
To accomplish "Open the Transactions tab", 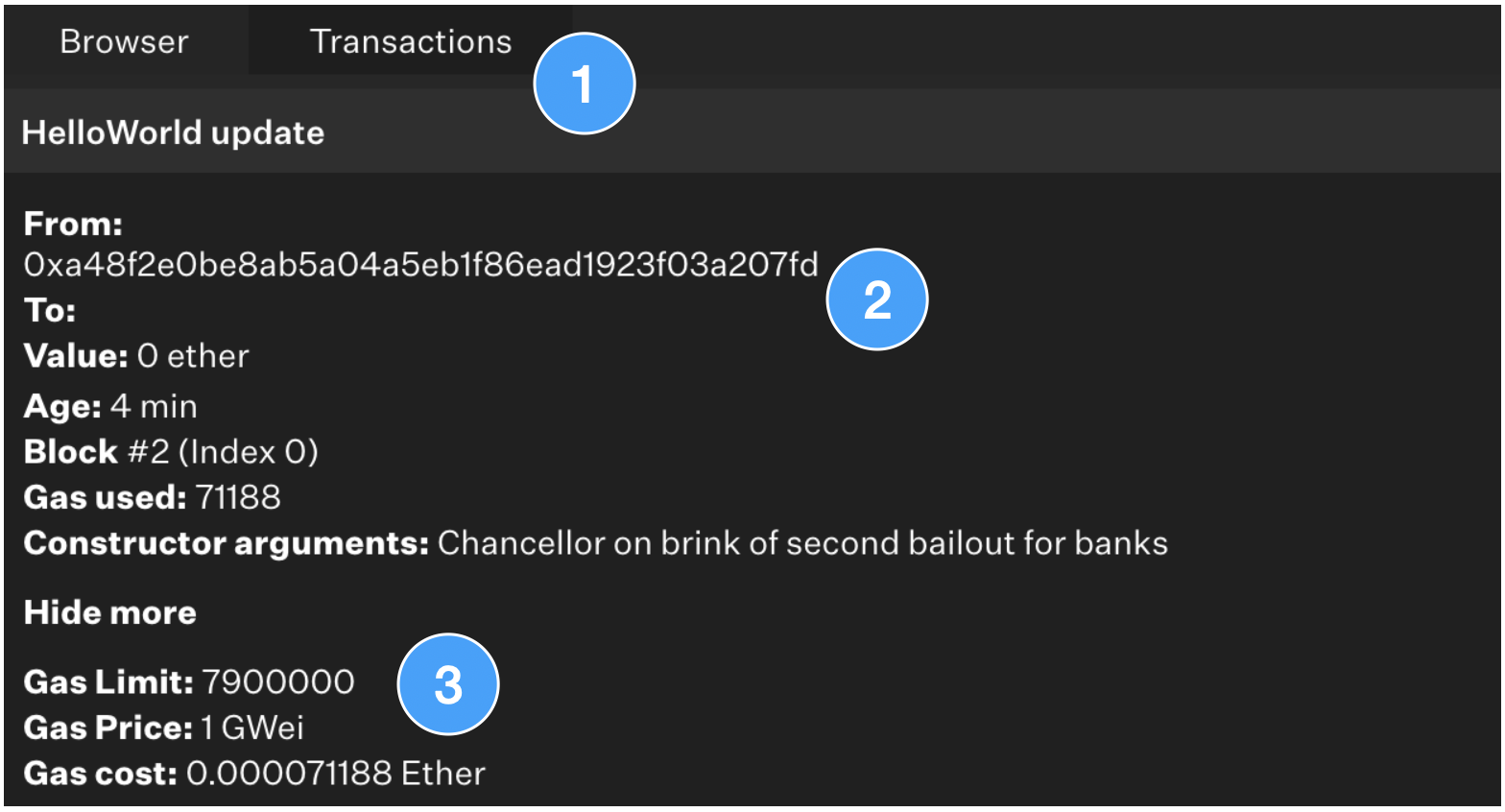I will (411, 41).
